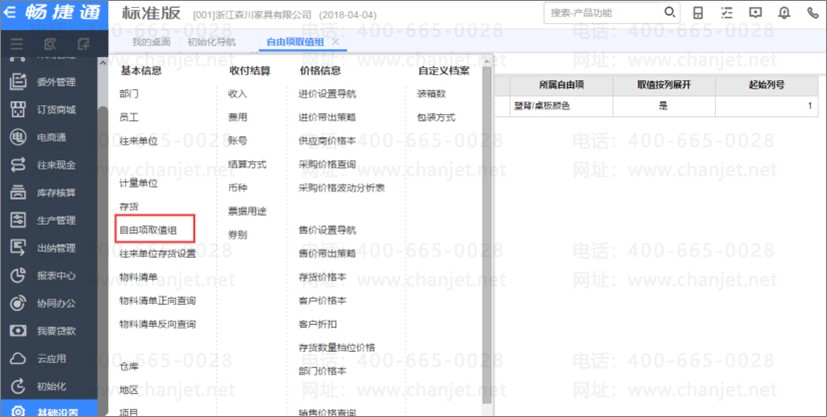The image size is (827, 417).
Task: Open 装箱数 under 自定义档案
Action: [x=431, y=94]
